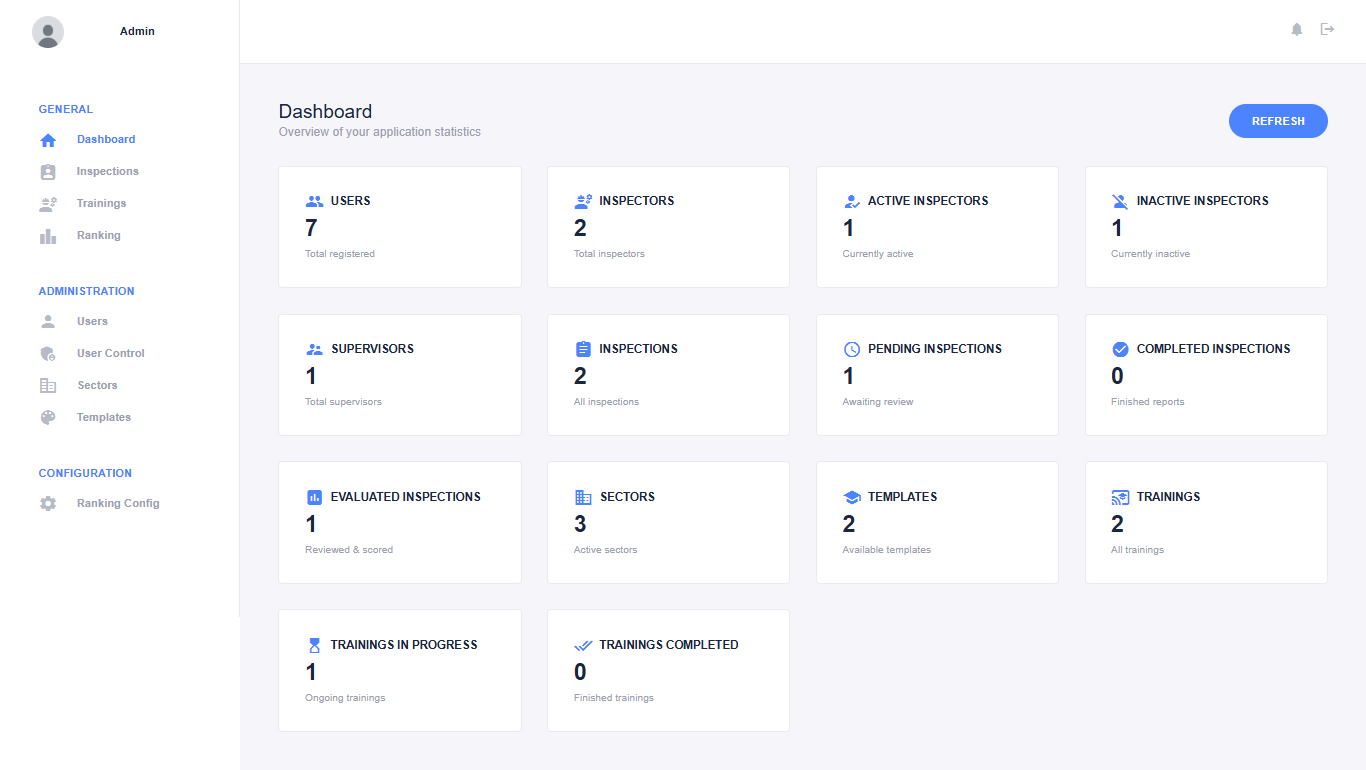
Task: Click the hourglass icon on Trainings In Progress
Action: [x=314, y=645]
